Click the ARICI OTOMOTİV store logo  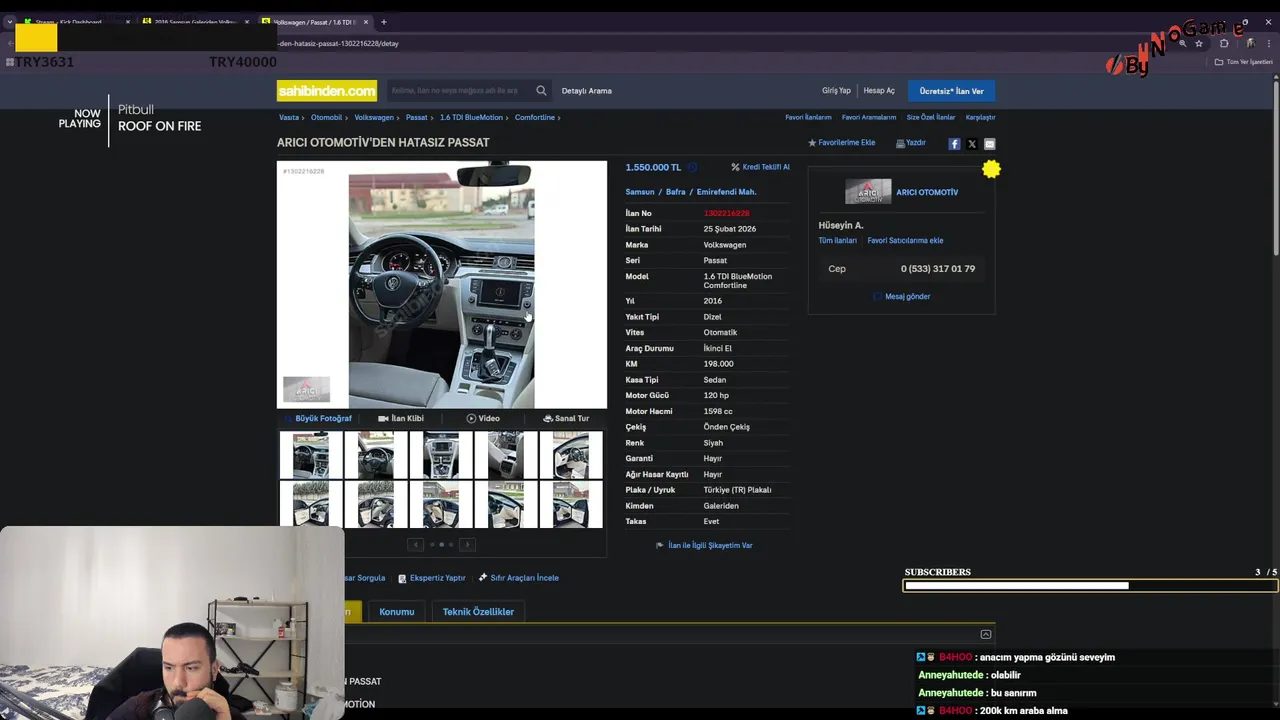point(868,191)
